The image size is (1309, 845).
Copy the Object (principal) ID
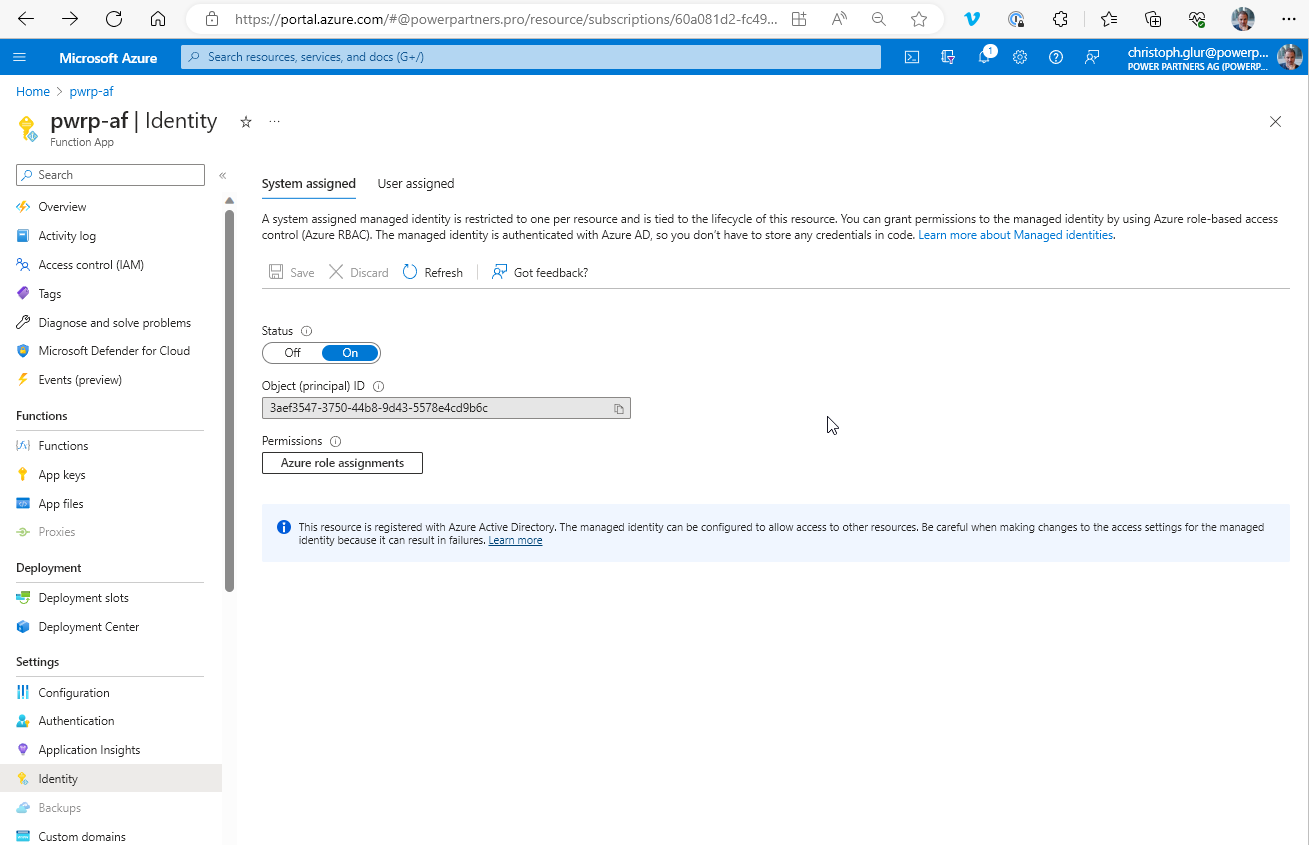(x=619, y=408)
